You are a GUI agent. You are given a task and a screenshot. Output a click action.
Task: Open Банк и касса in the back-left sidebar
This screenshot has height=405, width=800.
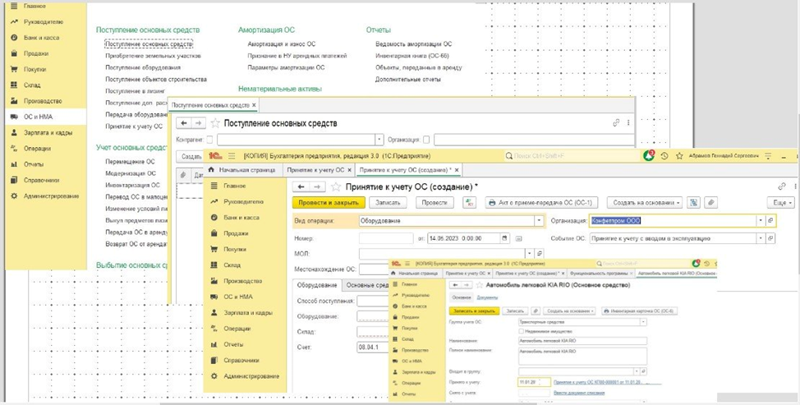pyautogui.click(x=41, y=38)
